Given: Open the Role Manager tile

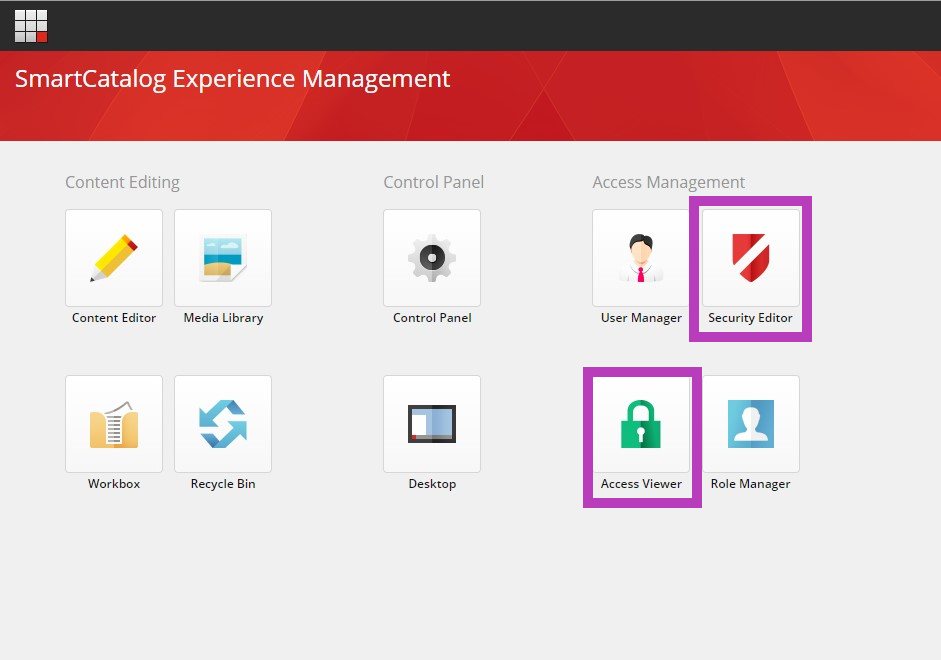Looking at the screenshot, I should [x=751, y=424].
